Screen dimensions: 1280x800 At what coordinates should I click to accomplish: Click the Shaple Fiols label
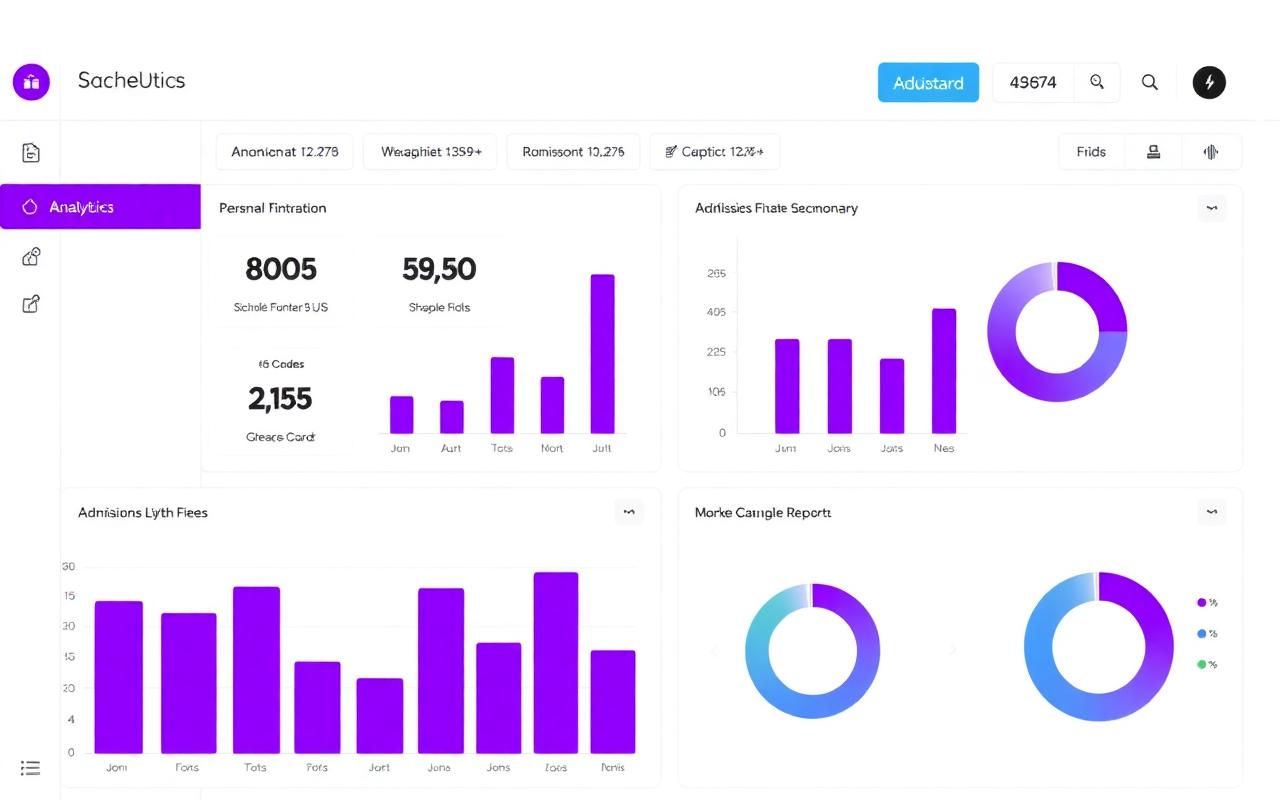[439, 308]
